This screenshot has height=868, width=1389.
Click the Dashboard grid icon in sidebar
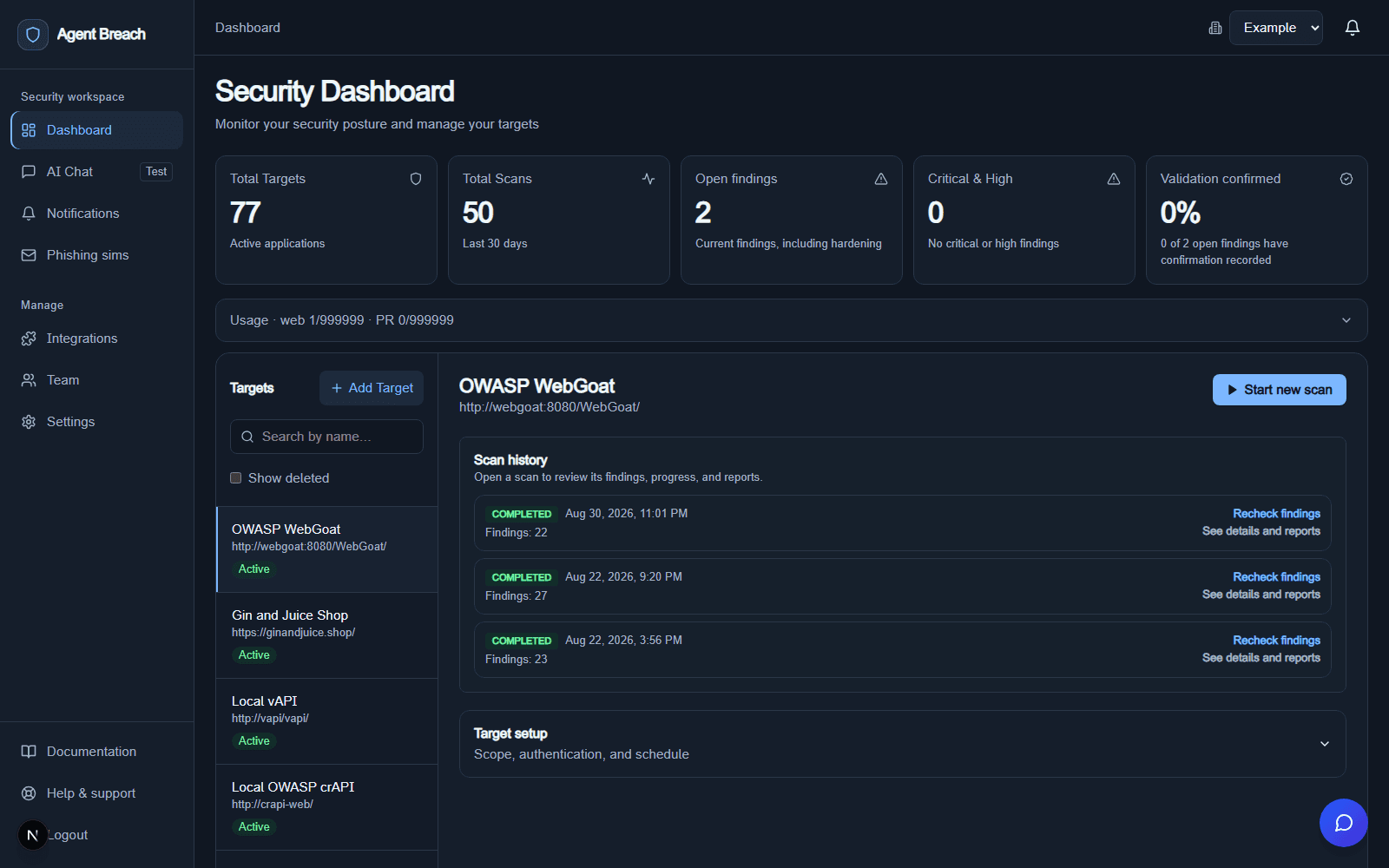[x=29, y=130]
